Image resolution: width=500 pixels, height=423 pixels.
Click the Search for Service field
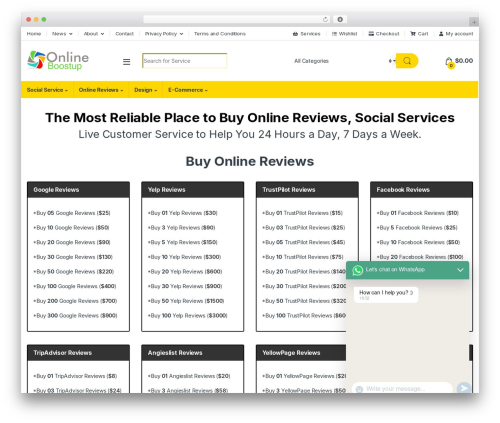185,61
